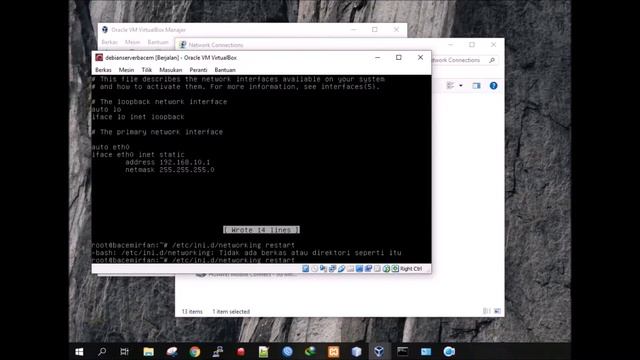The image size is (640, 360).
Task: Click the '1 item selected' status text
Action: (x=231, y=311)
